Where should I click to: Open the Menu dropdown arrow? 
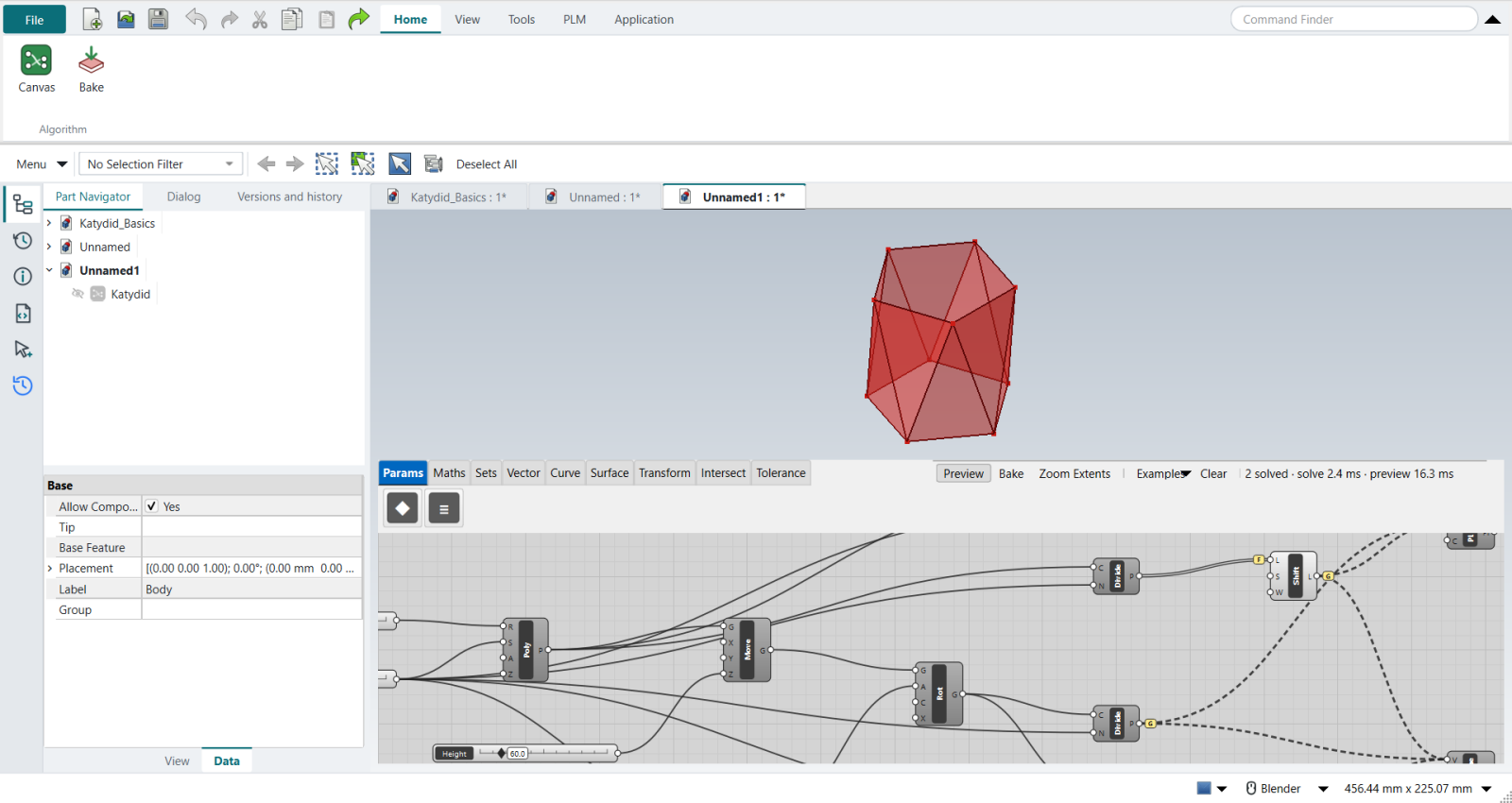tap(62, 163)
